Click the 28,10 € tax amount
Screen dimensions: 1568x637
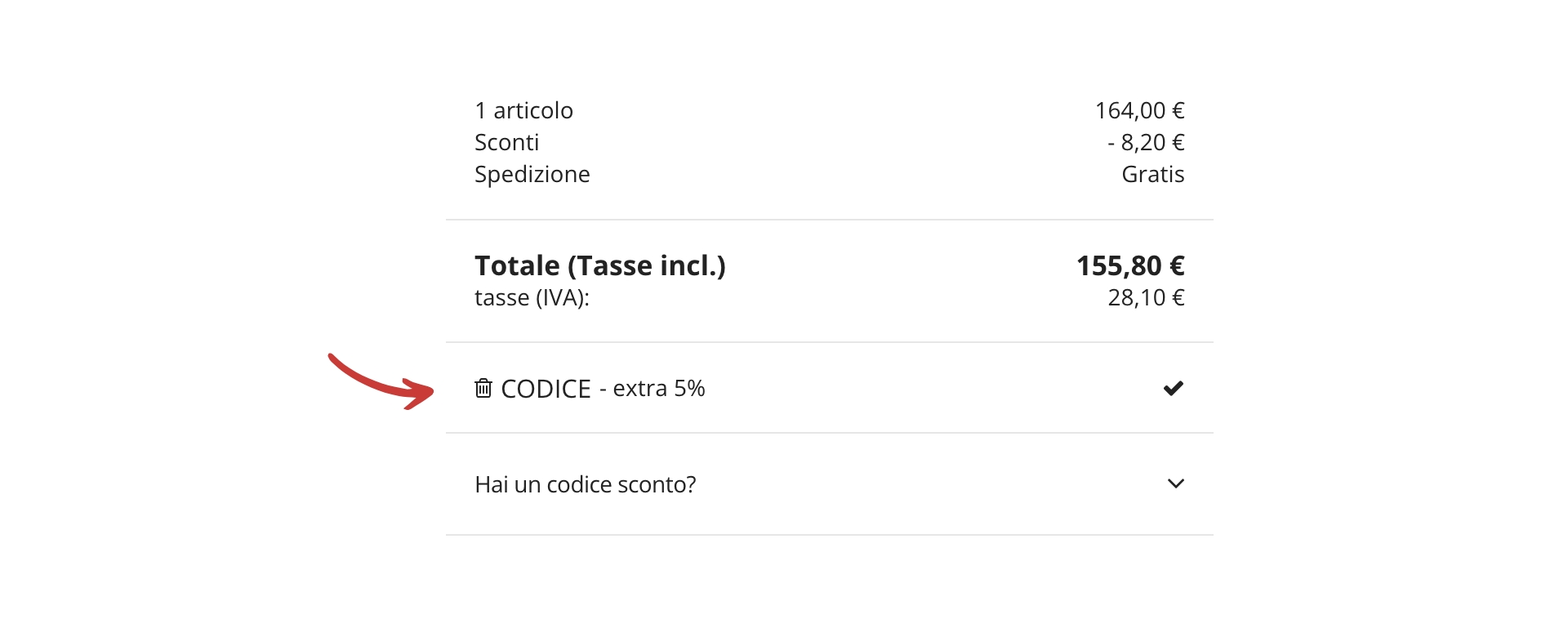tap(1146, 297)
